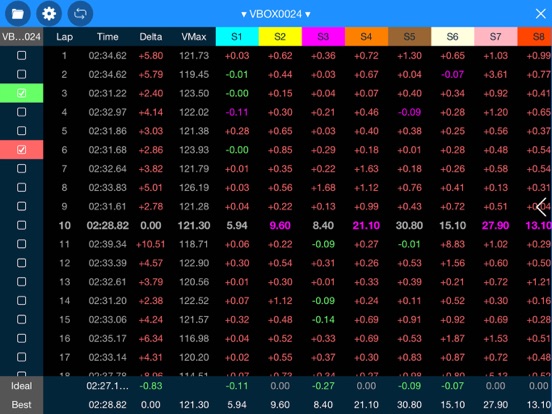
Task: Collapse panel with the left chevron arrow
Action: [x=542, y=207]
